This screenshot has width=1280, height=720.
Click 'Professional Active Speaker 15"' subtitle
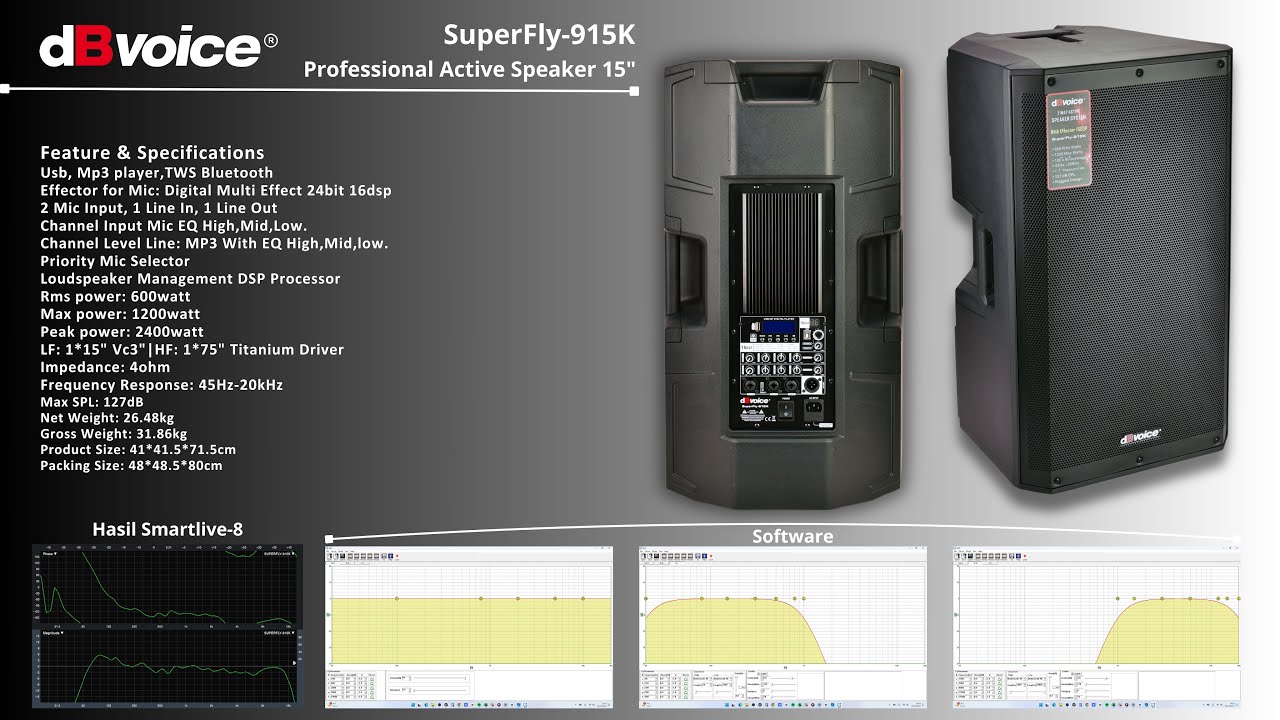(x=469, y=70)
